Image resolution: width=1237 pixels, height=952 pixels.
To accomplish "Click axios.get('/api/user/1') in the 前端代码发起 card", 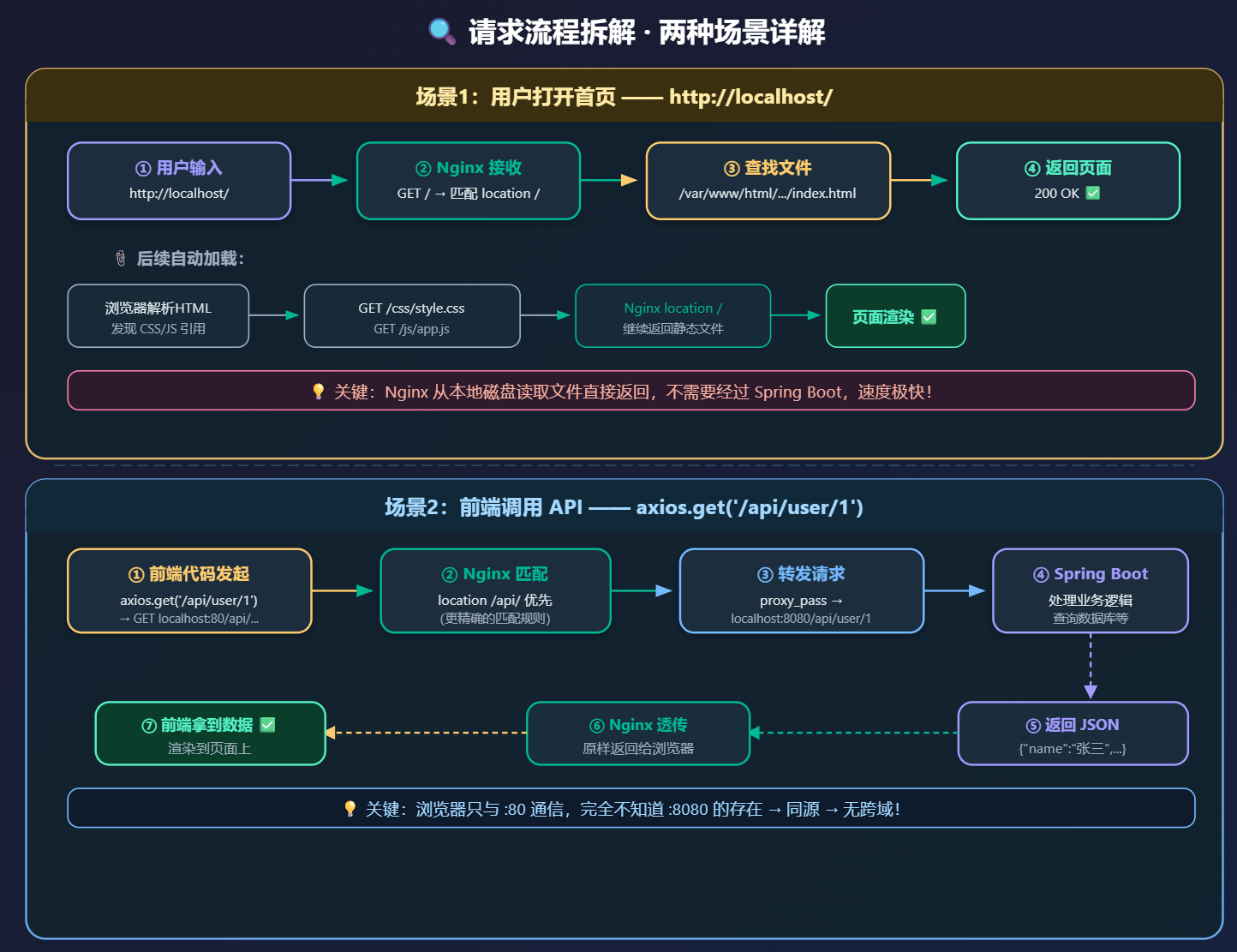I will (189, 600).
